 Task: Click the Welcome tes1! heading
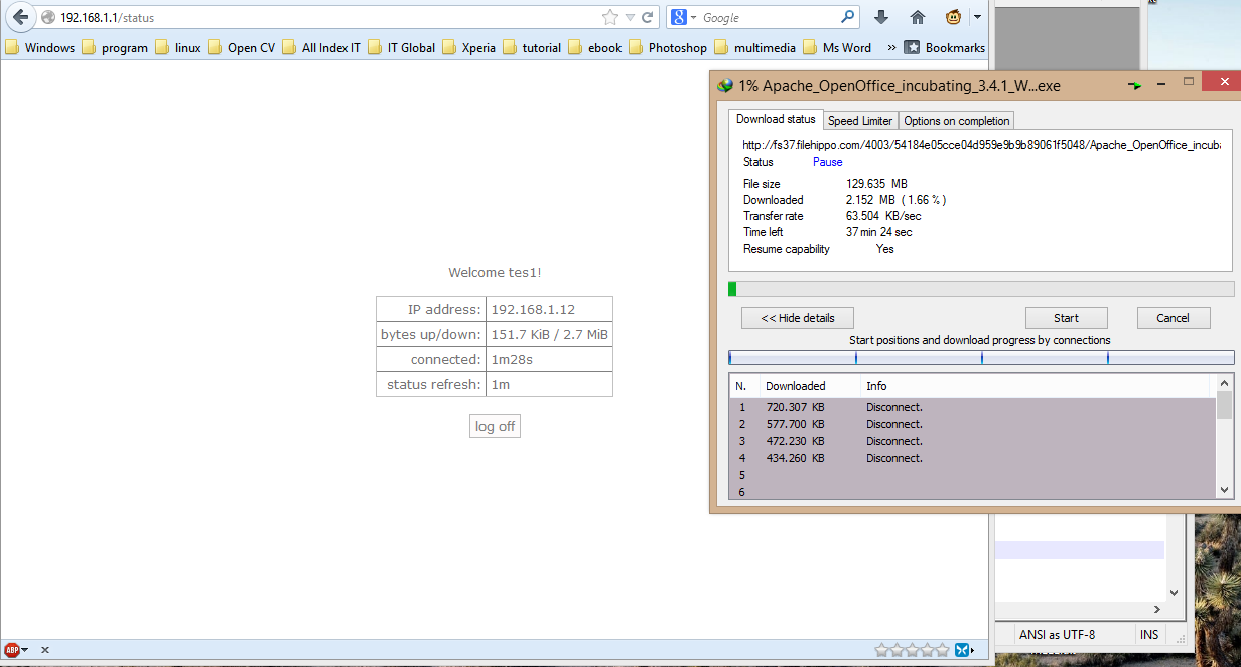click(494, 272)
